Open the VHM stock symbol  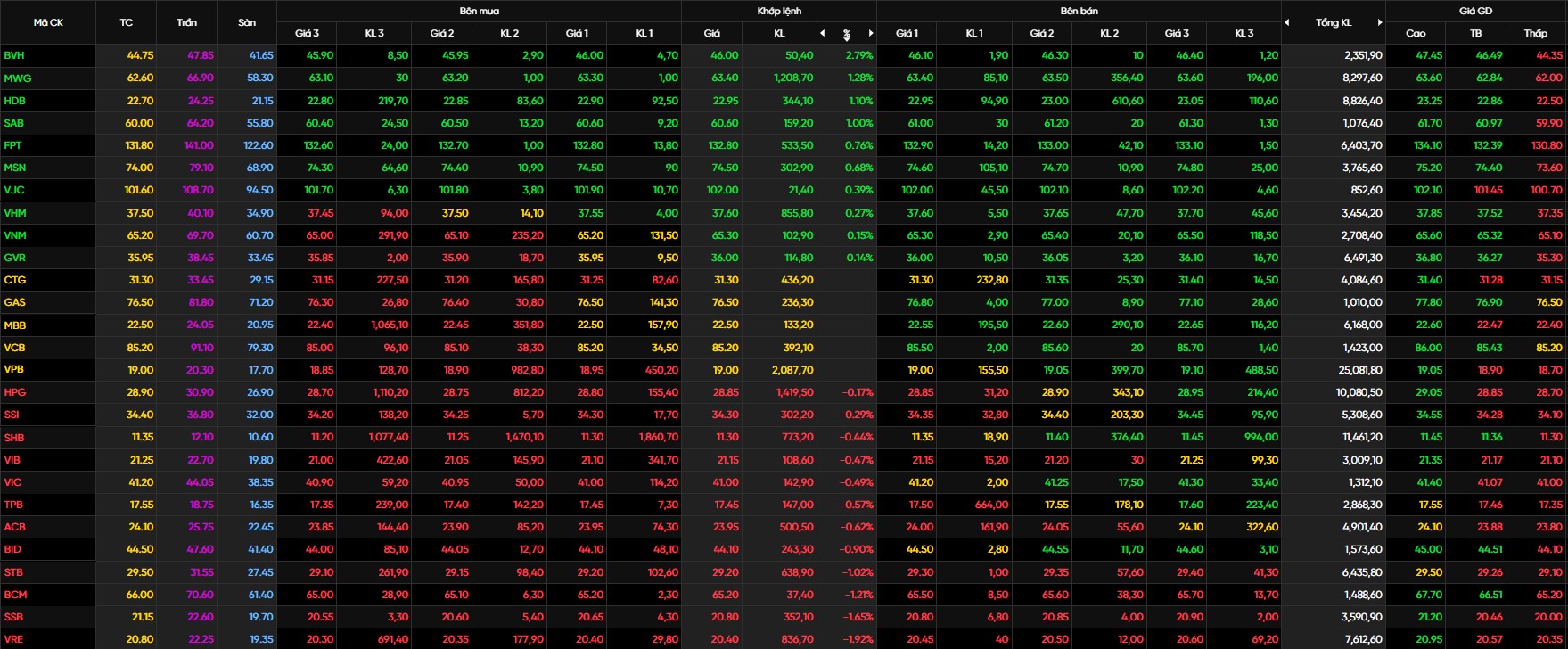tap(15, 213)
